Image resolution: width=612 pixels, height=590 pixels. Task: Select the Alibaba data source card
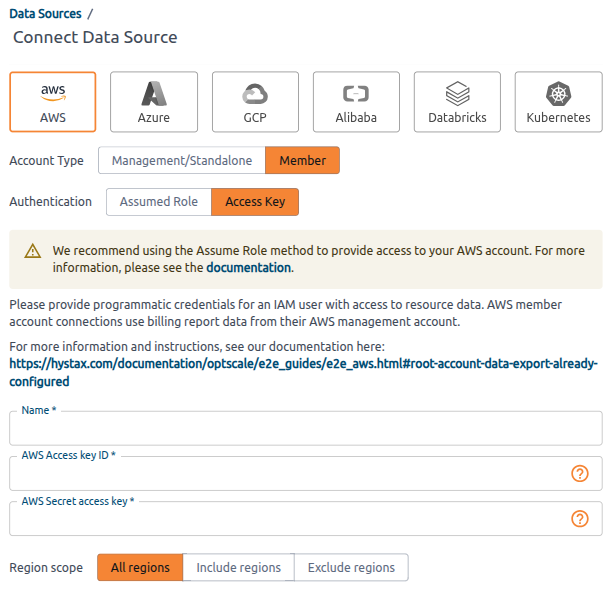[356, 102]
